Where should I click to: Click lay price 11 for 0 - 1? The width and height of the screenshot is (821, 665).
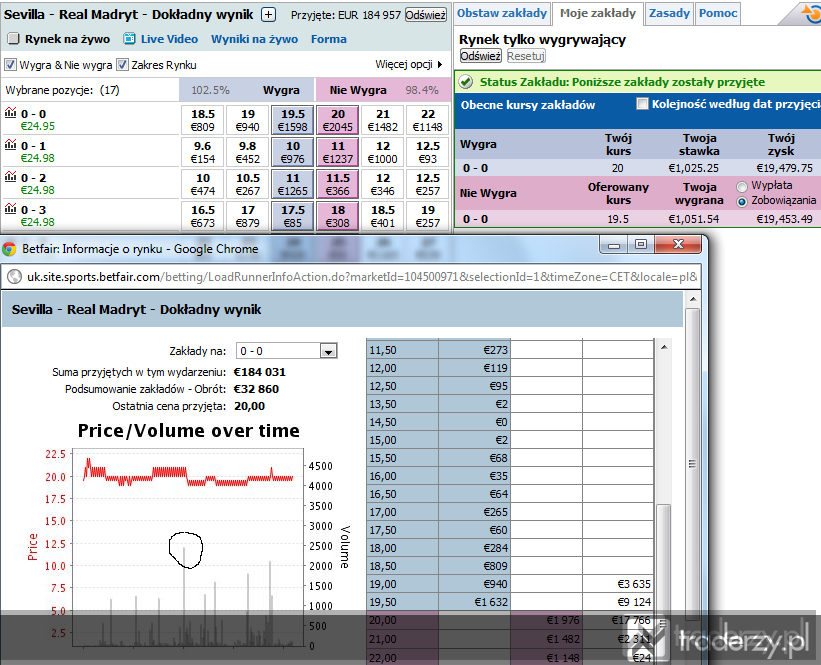point(338,152)
